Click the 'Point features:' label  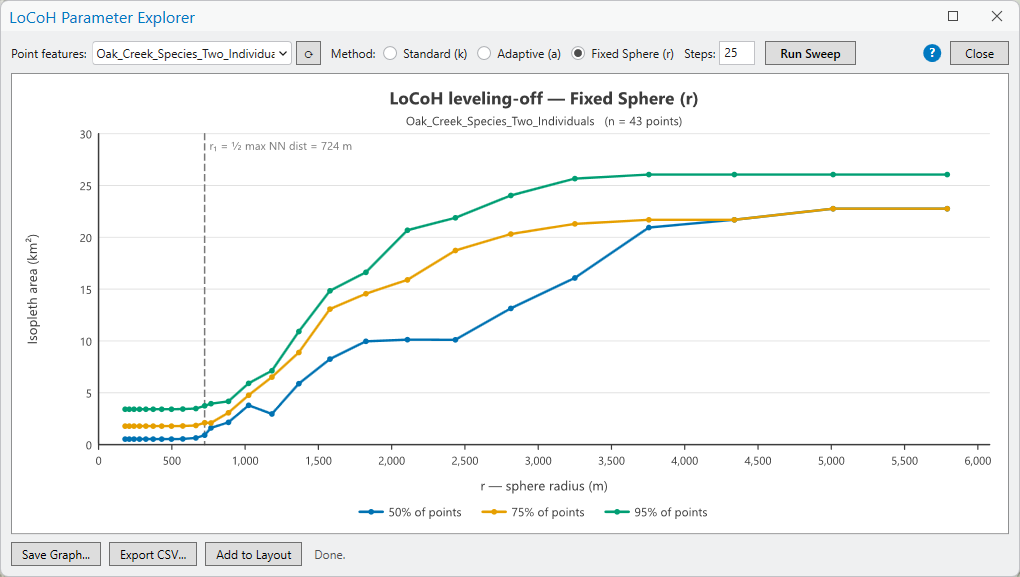(49, 53)
